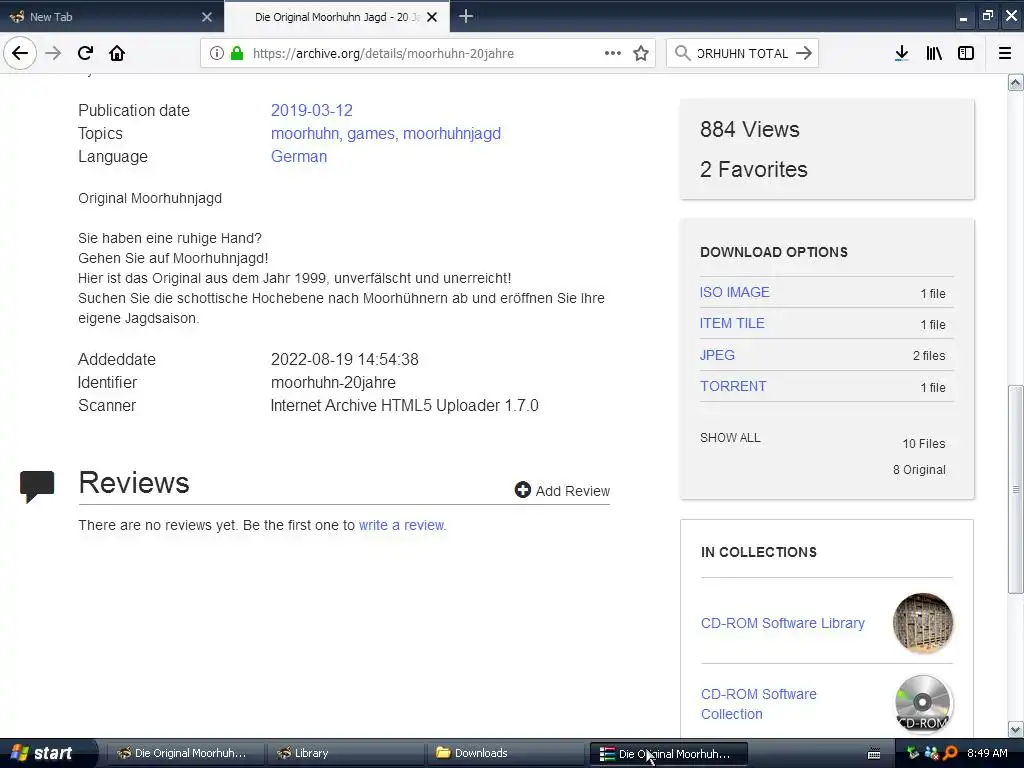Viewport: 1024px width, 768px height.
Task: Click the 884 Views text
Action: [x=750, y=129]
